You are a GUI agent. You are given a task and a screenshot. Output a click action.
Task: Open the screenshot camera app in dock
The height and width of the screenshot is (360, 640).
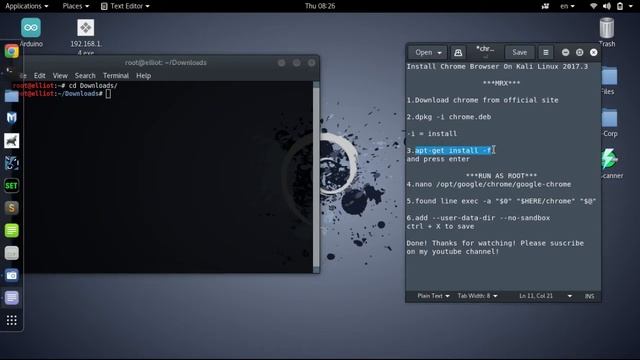tap(11, 276)
